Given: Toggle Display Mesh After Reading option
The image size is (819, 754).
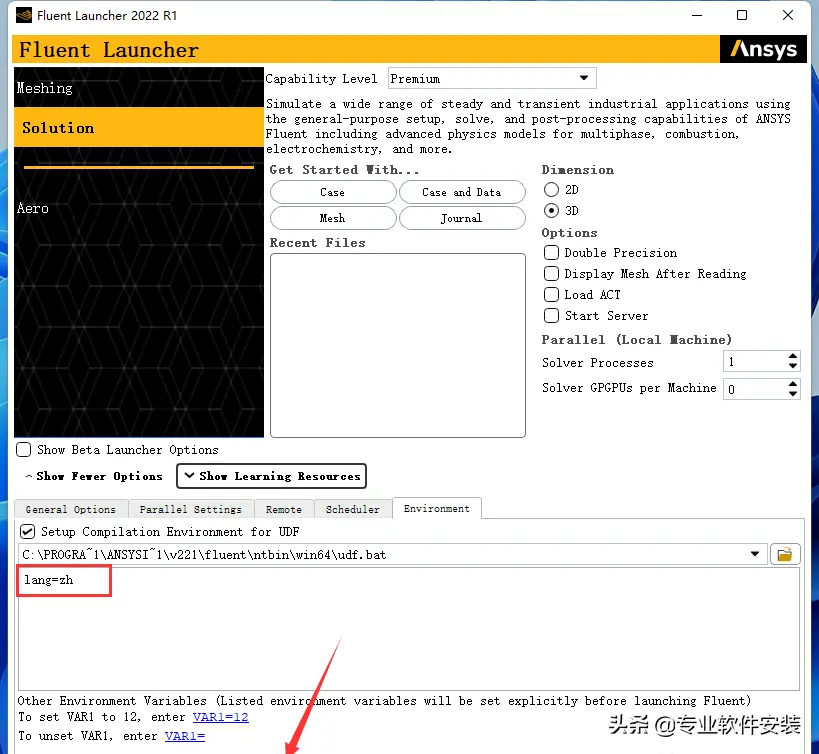Looking at the screenshot, I should pos(551,274).
